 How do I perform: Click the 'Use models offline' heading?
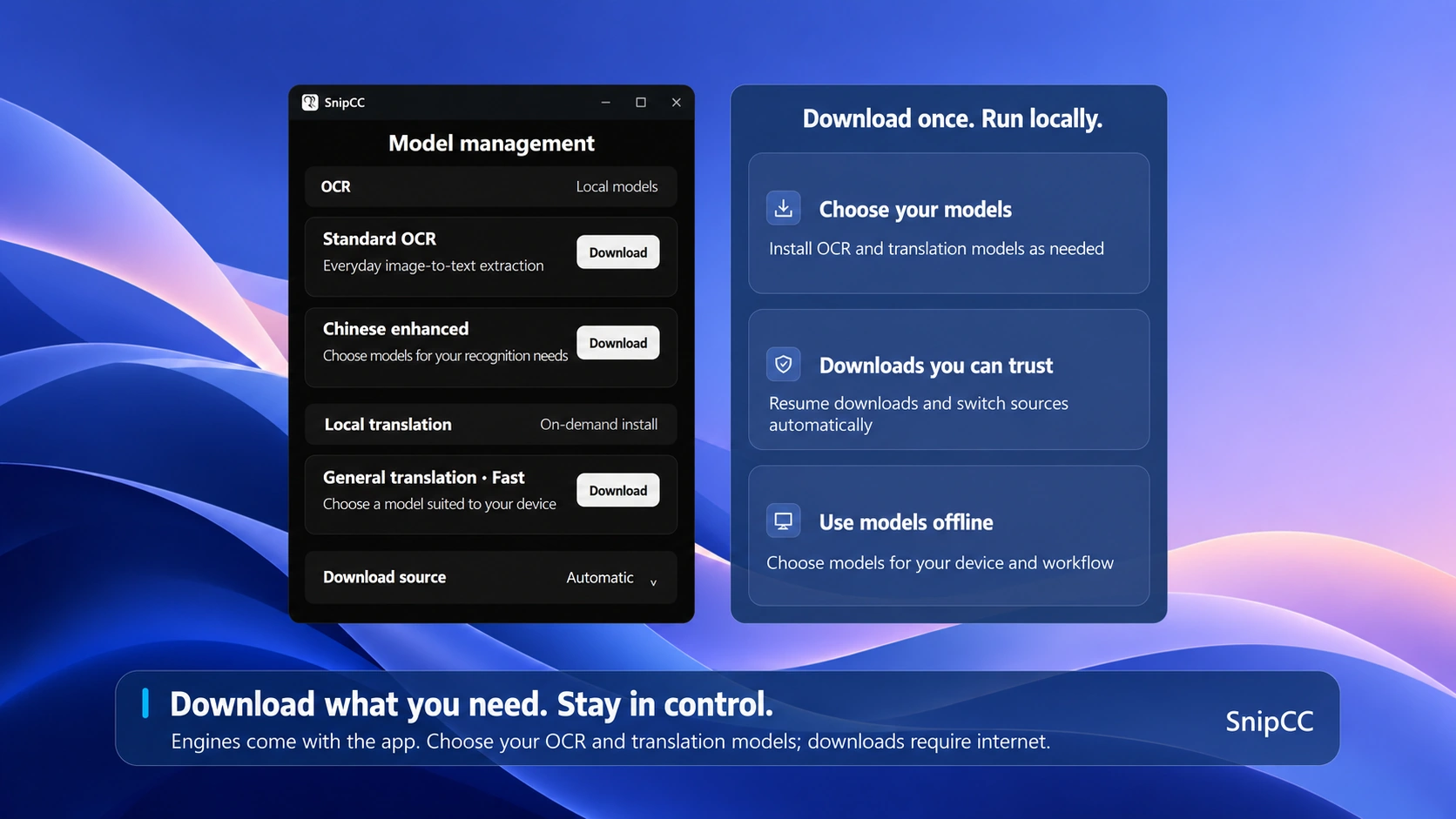coord(906,522)
